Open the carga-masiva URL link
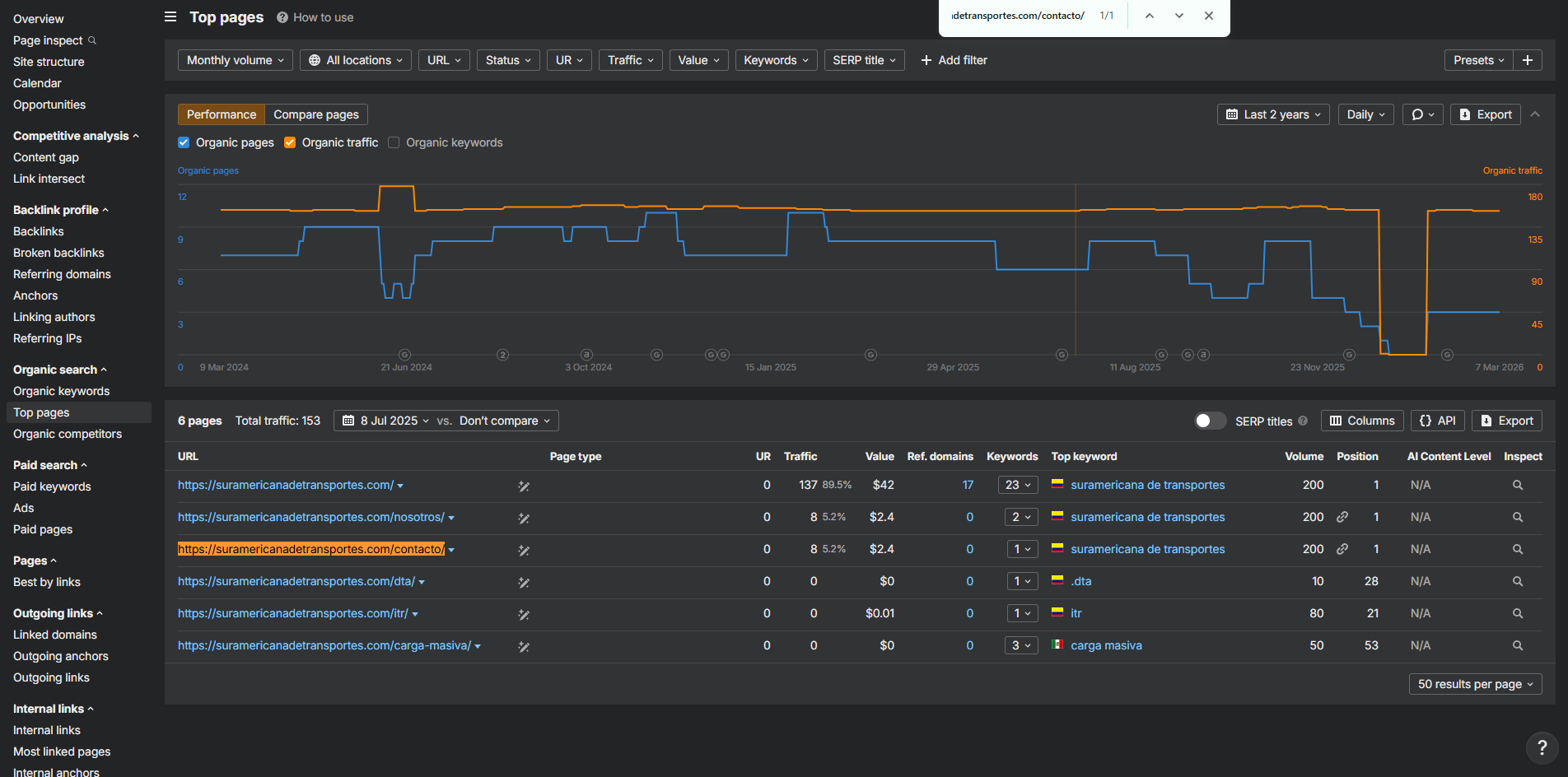 [x=324, y=645]
